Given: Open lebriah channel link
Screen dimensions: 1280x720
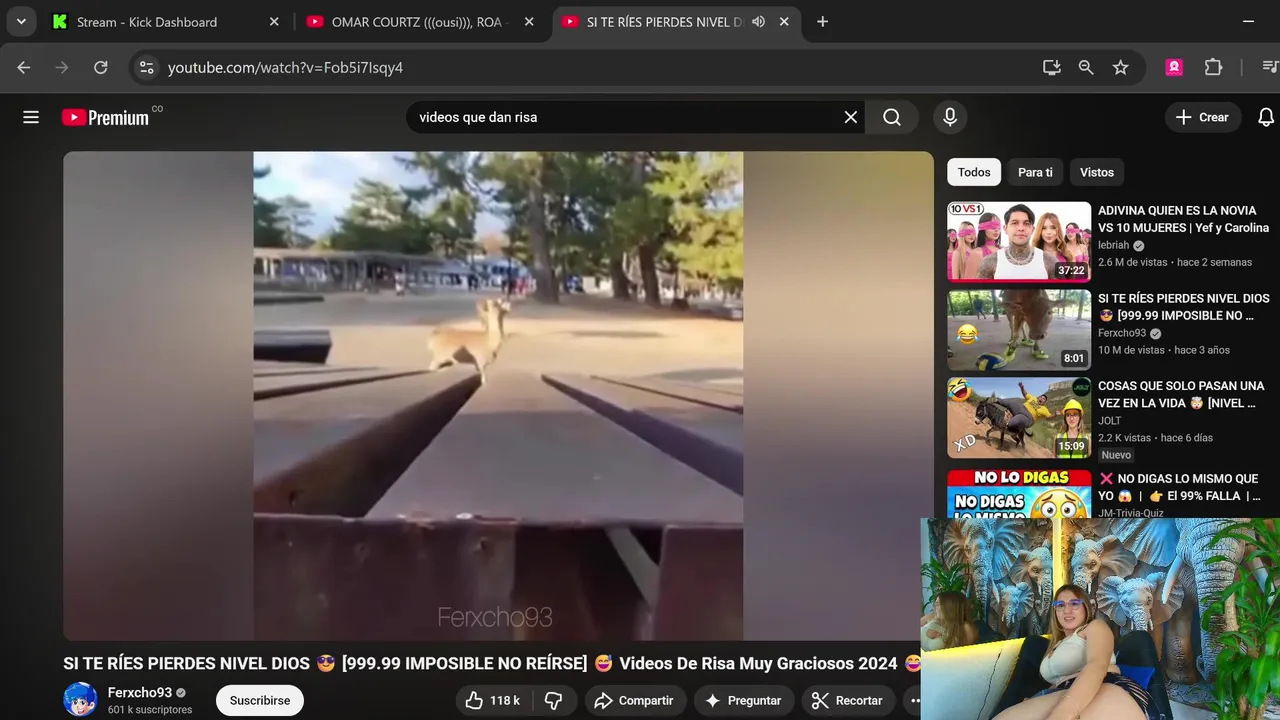Looking at the screenshot, I should pyautogui.click(x=1113, y=245).
